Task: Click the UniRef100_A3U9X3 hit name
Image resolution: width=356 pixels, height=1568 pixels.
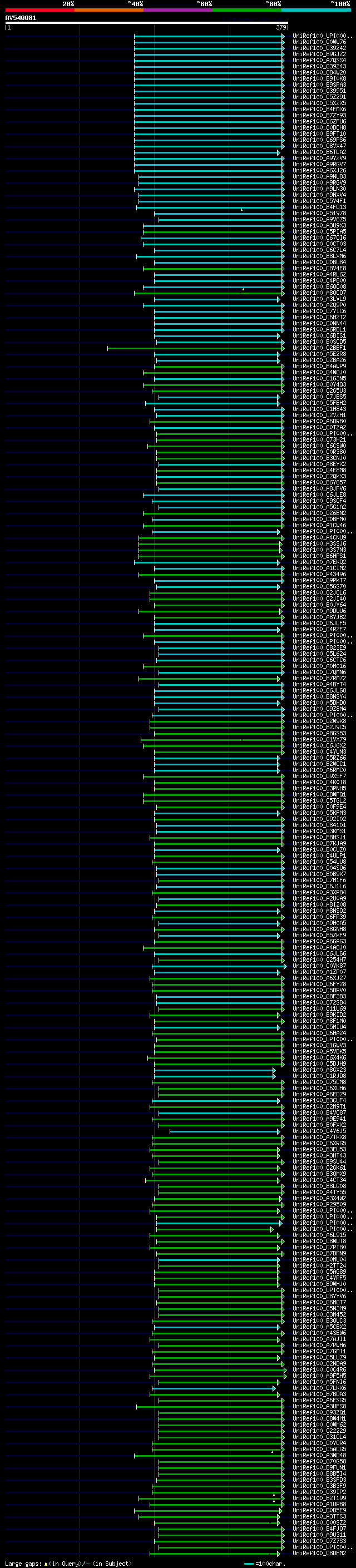Action: coord(319,225)
